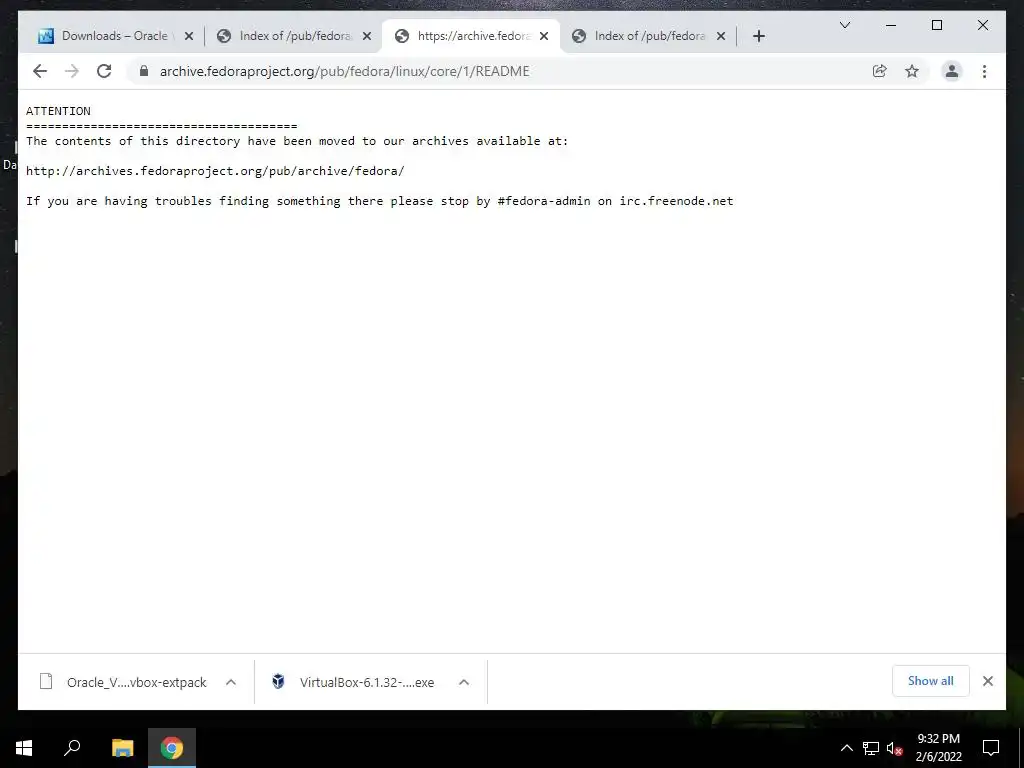
Task: Click the archives.fedoraproject.org URL text
Action: pos(215,171)
